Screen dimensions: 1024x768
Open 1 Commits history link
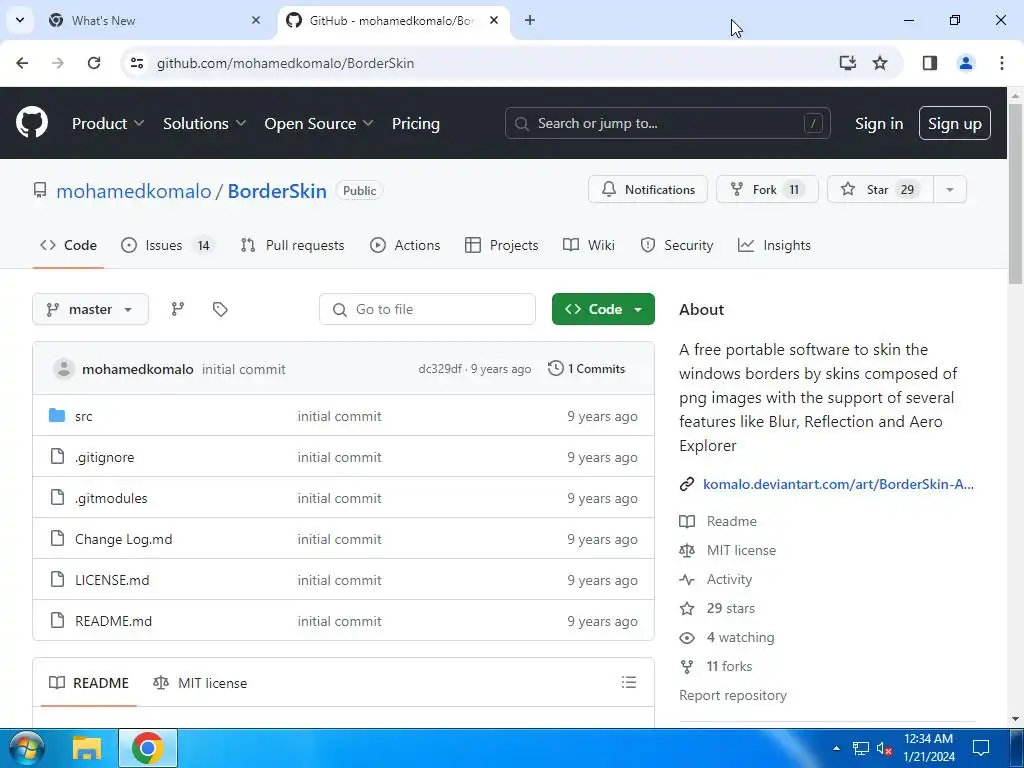click(586, 368)
